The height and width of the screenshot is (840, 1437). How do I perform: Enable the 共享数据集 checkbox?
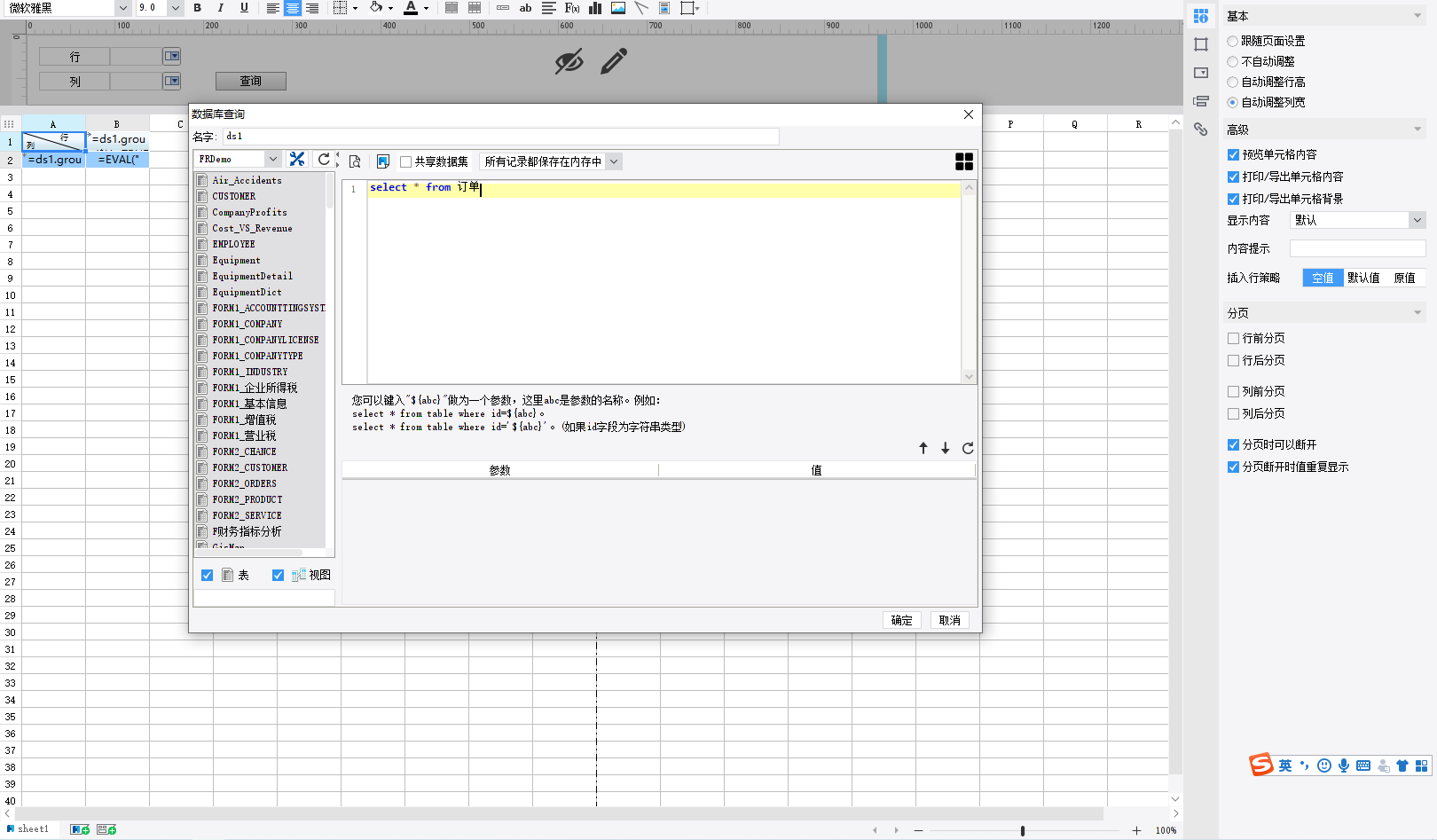pyautogui.click(x=406, y=162)
